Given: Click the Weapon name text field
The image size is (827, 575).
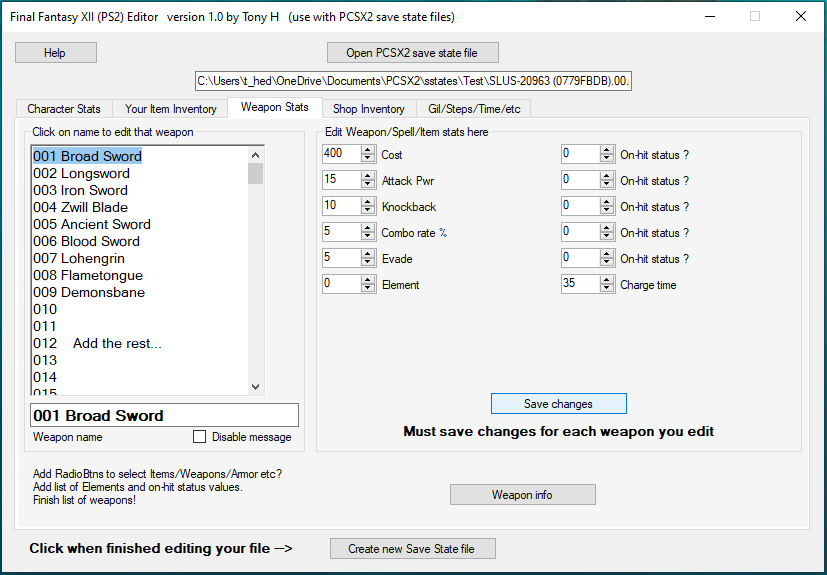Looking at the screenshot, I should click(165, 415).
